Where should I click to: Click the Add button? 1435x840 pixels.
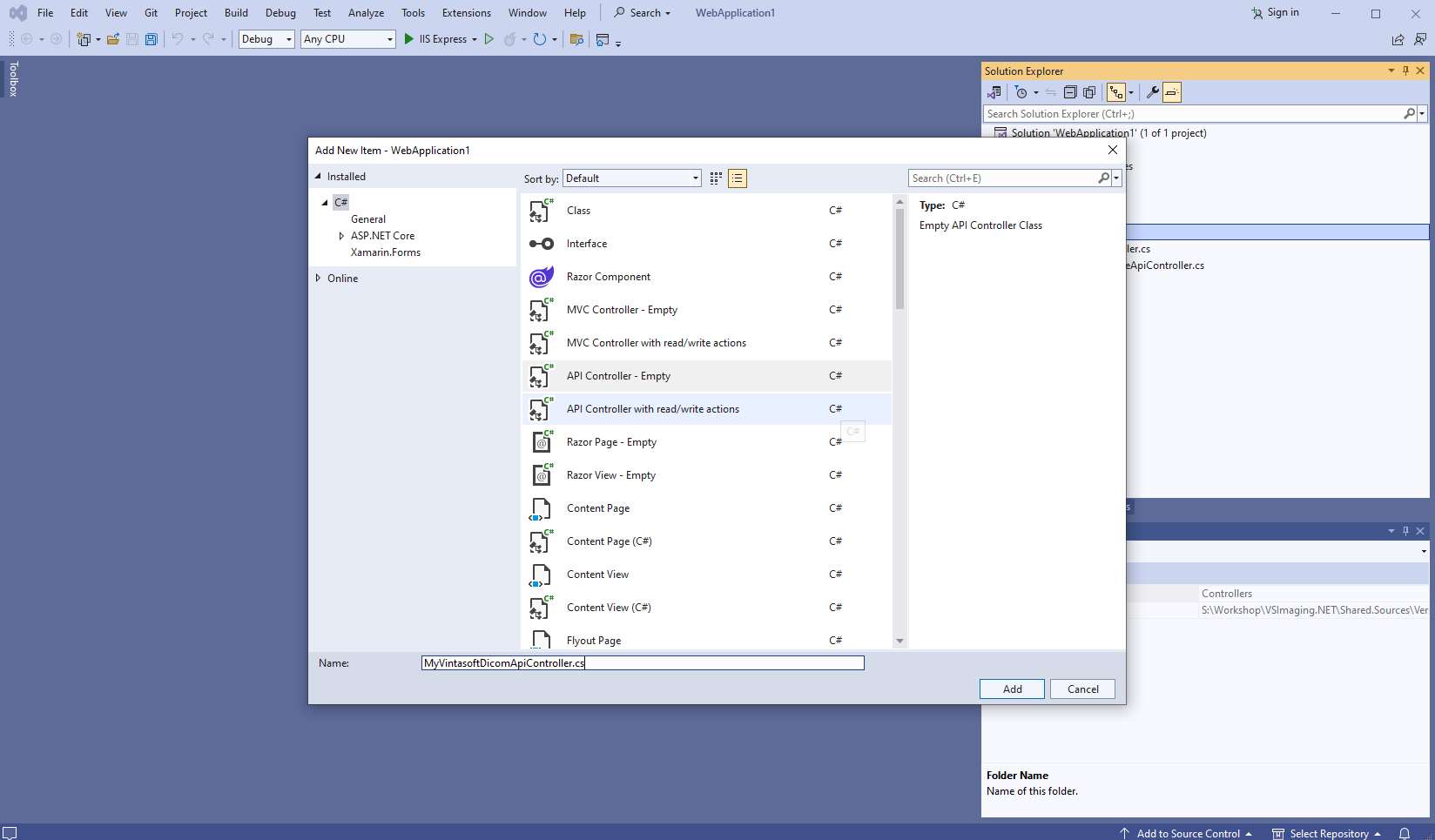[x=1012, y=689]
